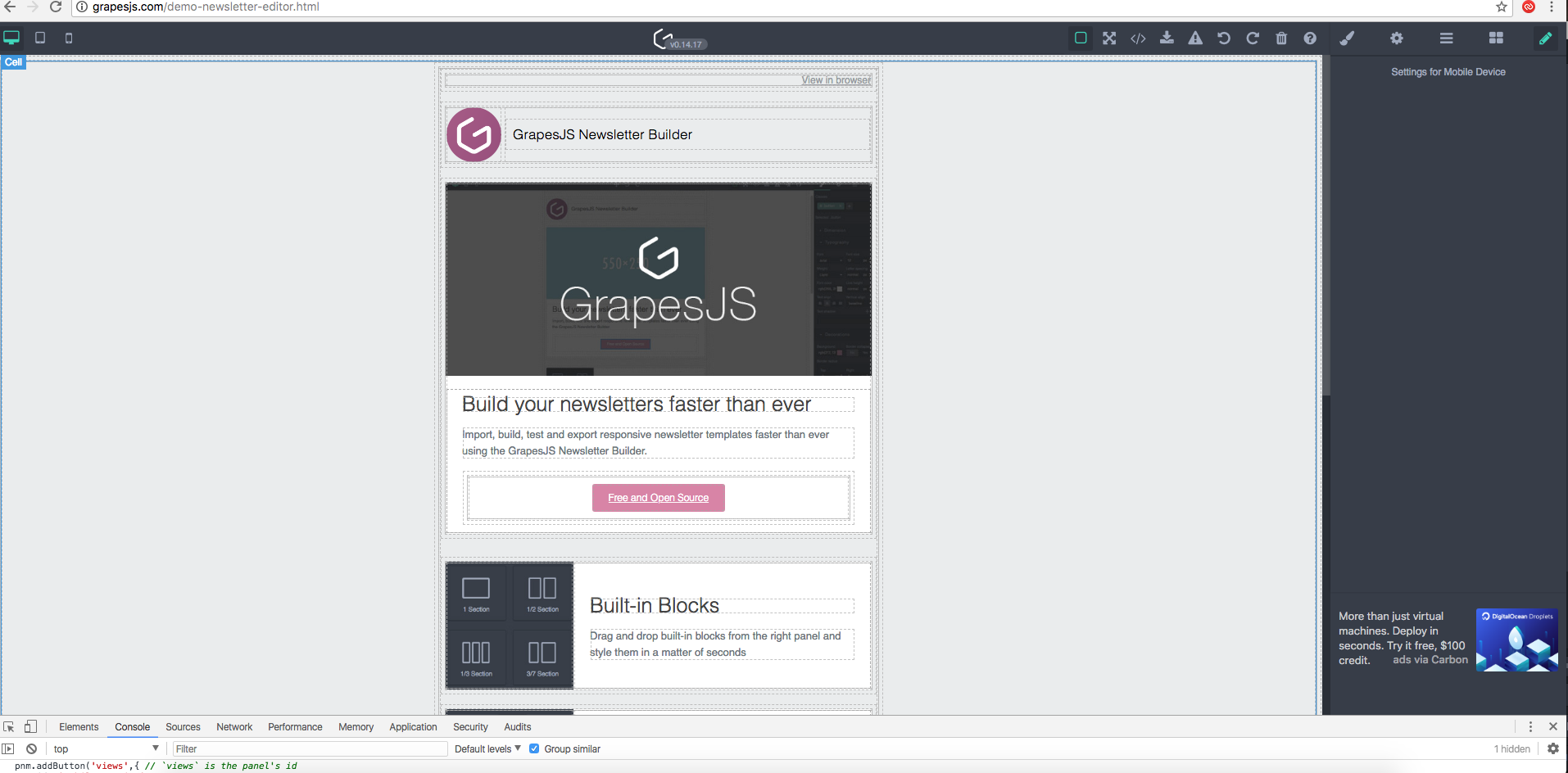Open console settings gear icon
Viewport: 1568px width, 773px height.
pos(1552,748)
